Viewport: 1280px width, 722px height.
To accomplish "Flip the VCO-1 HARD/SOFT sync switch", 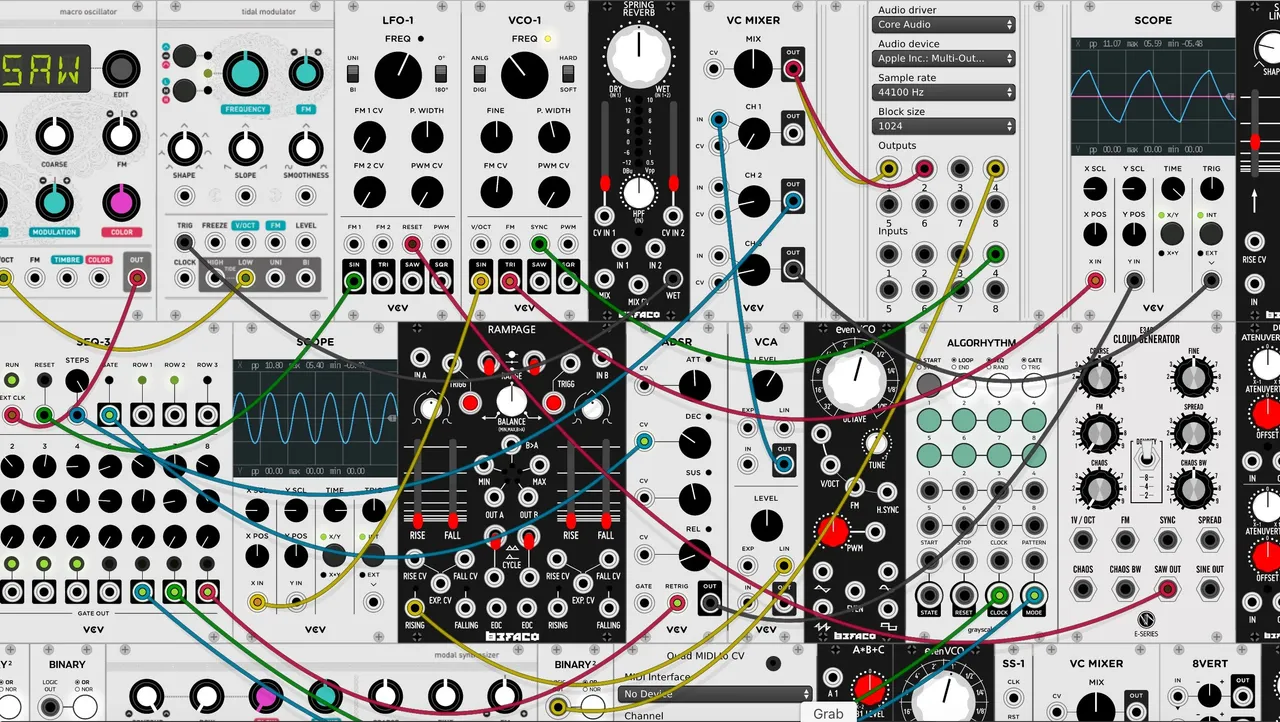I will [568, 73].
